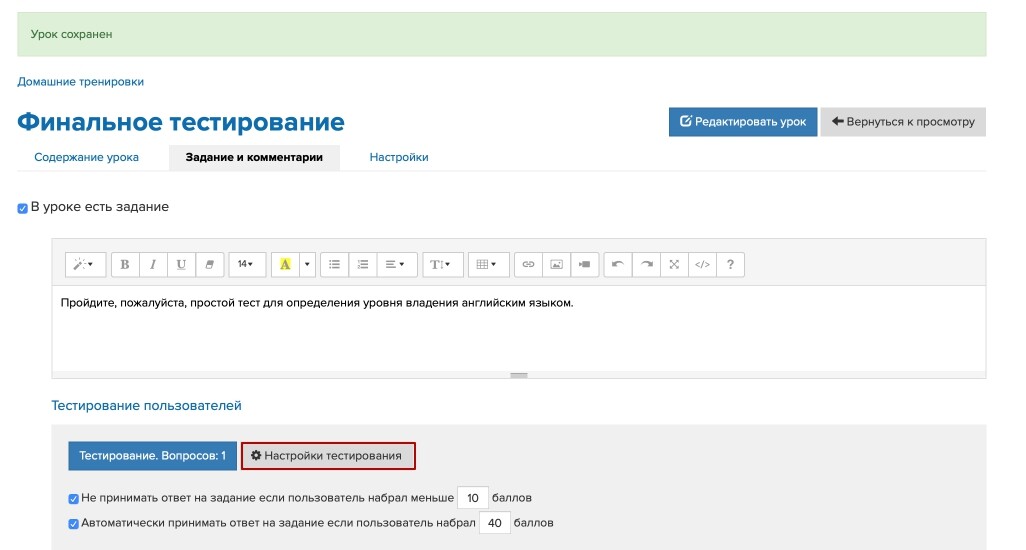Click the auto-accept score field with 40
The width and height of the screenshot is (1026, 550).
coord(495,523)
